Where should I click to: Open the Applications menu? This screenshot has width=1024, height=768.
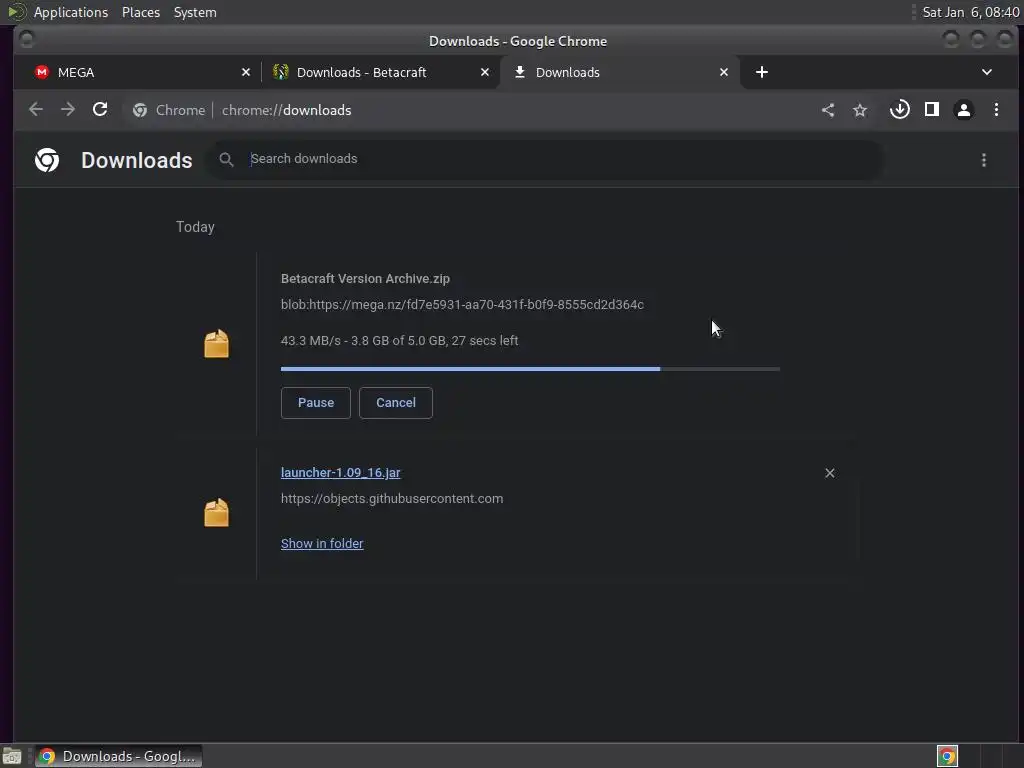71,12
